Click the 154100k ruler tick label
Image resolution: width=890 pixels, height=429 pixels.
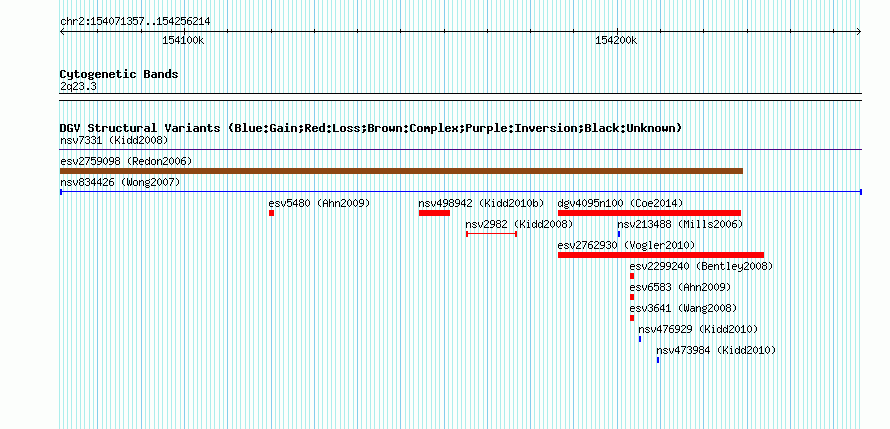point(183,40)
